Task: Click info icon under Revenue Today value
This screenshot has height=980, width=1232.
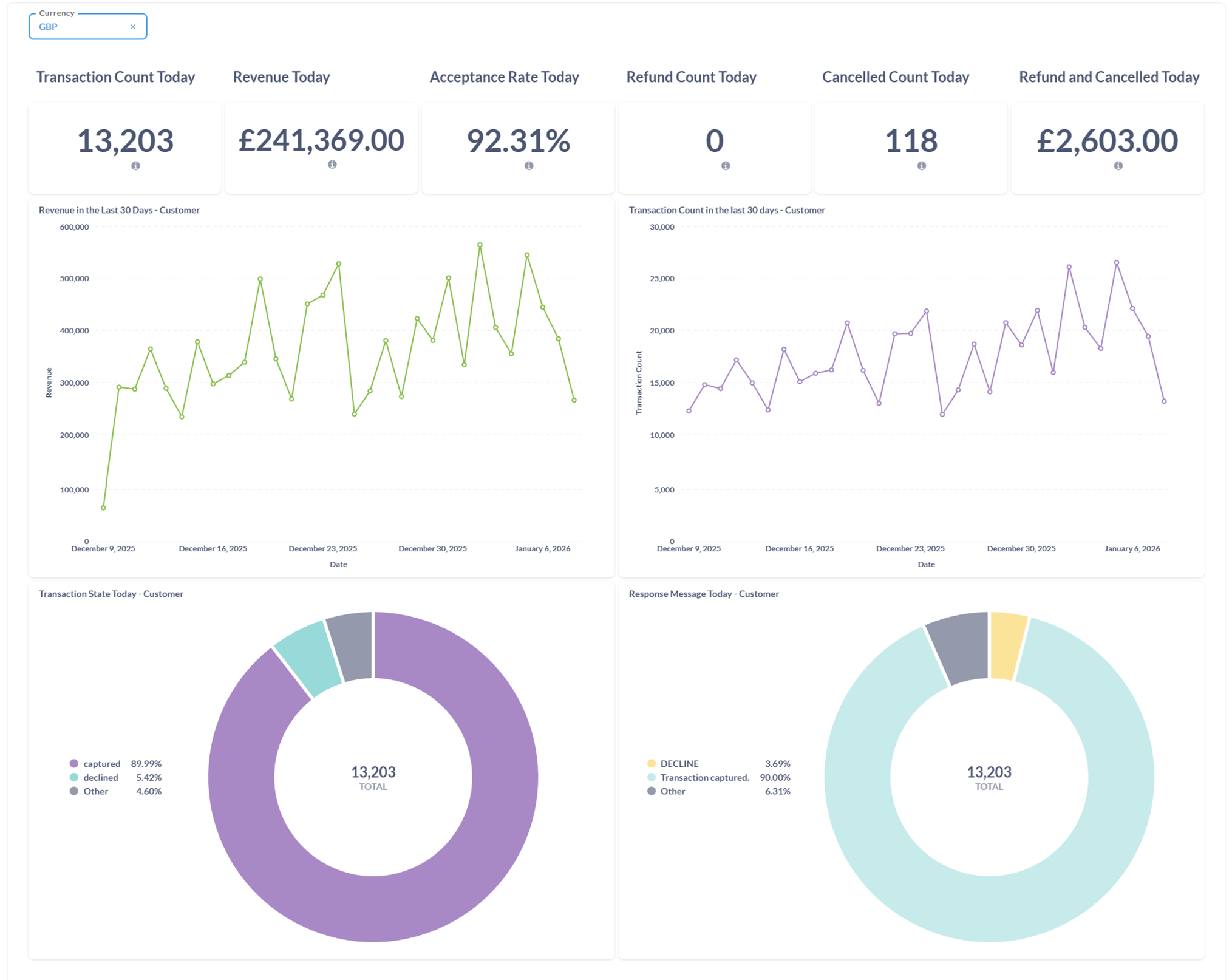Action: pyautogui.click(x=332, y=165)
